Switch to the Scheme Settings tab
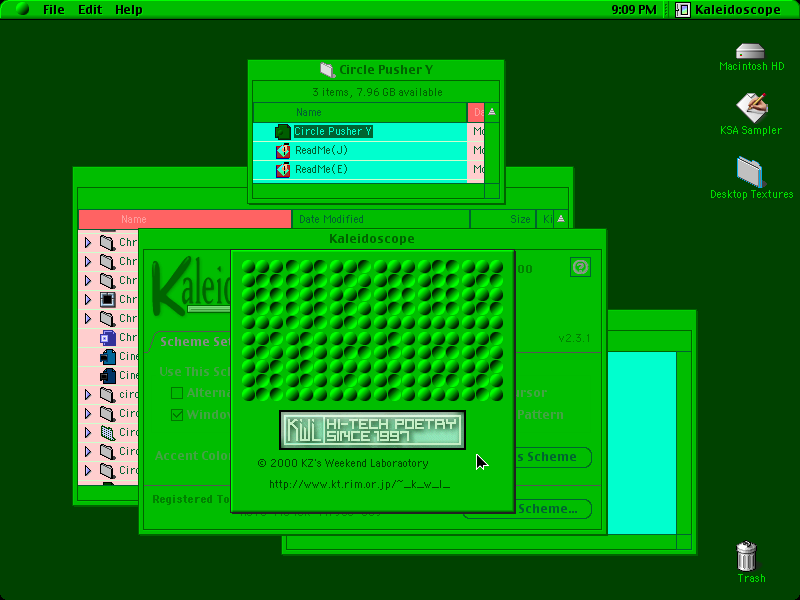Image resolution: width=800 pixels, height=600 pixels. [x=194, y=342]
